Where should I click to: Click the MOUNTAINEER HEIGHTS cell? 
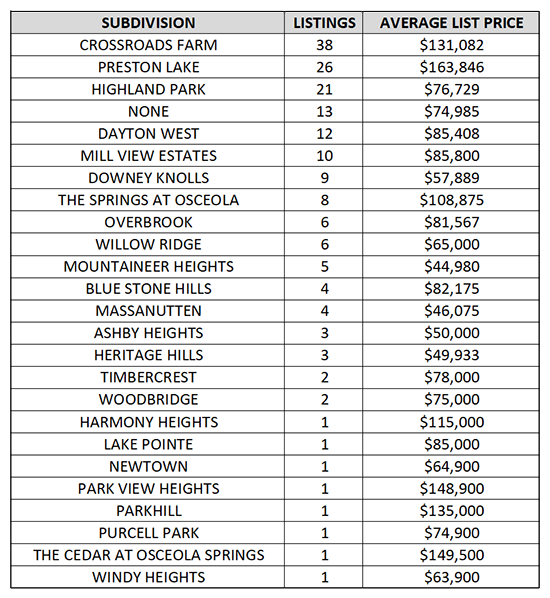[x=148, y=266]
